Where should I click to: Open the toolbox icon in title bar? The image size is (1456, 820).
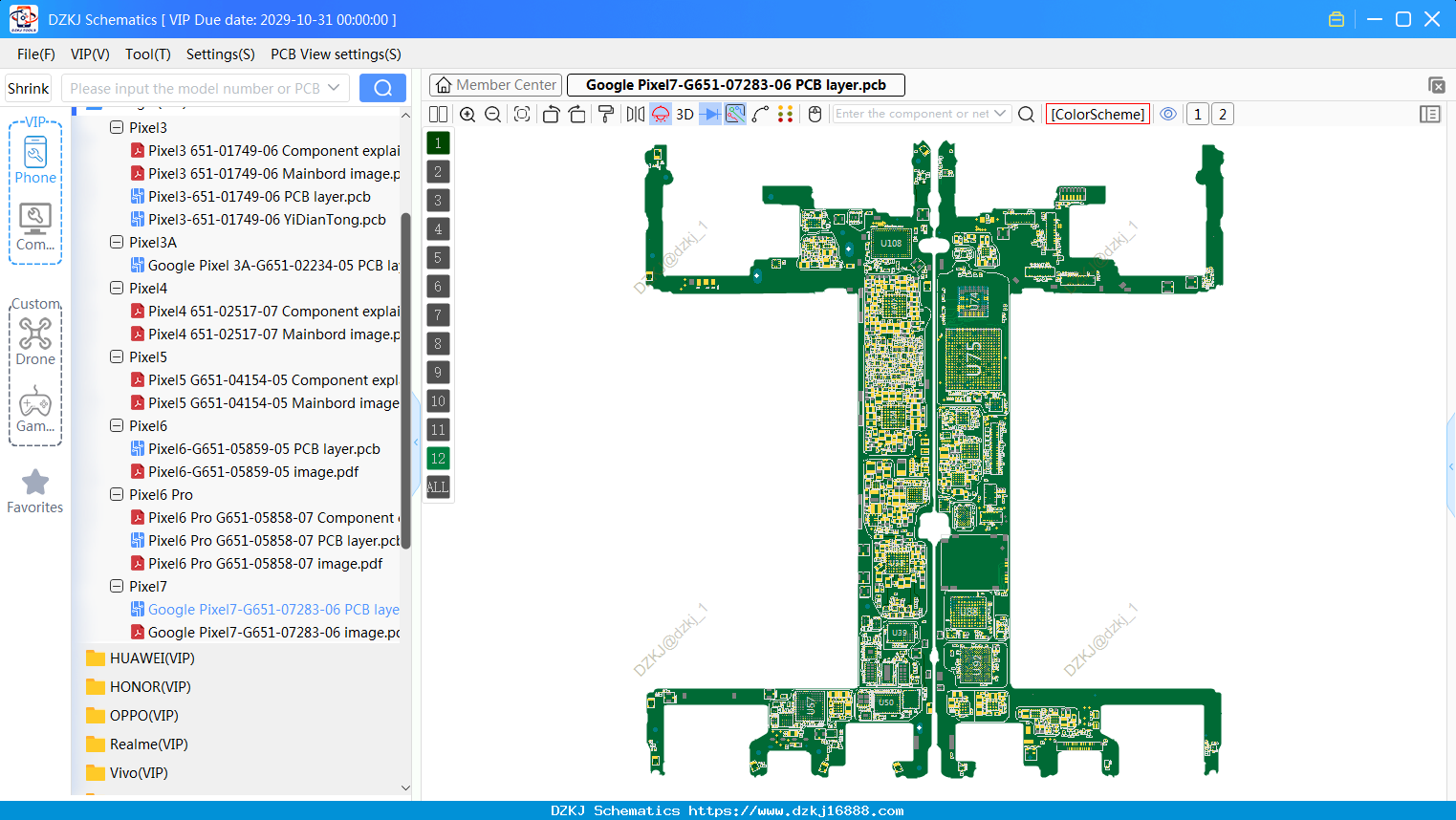(x=1336, y=19)
